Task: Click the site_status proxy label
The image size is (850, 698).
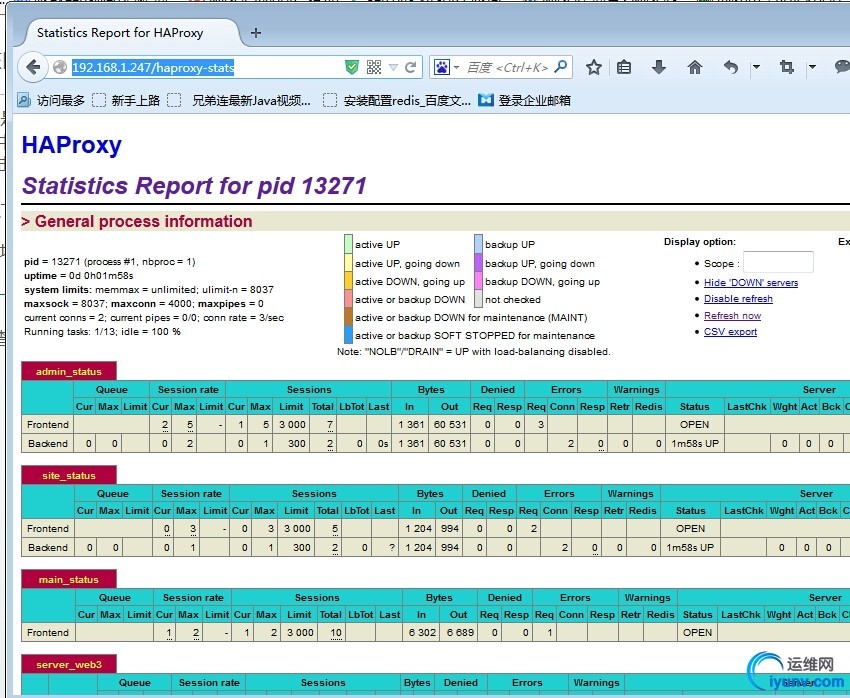Action: 69,475
